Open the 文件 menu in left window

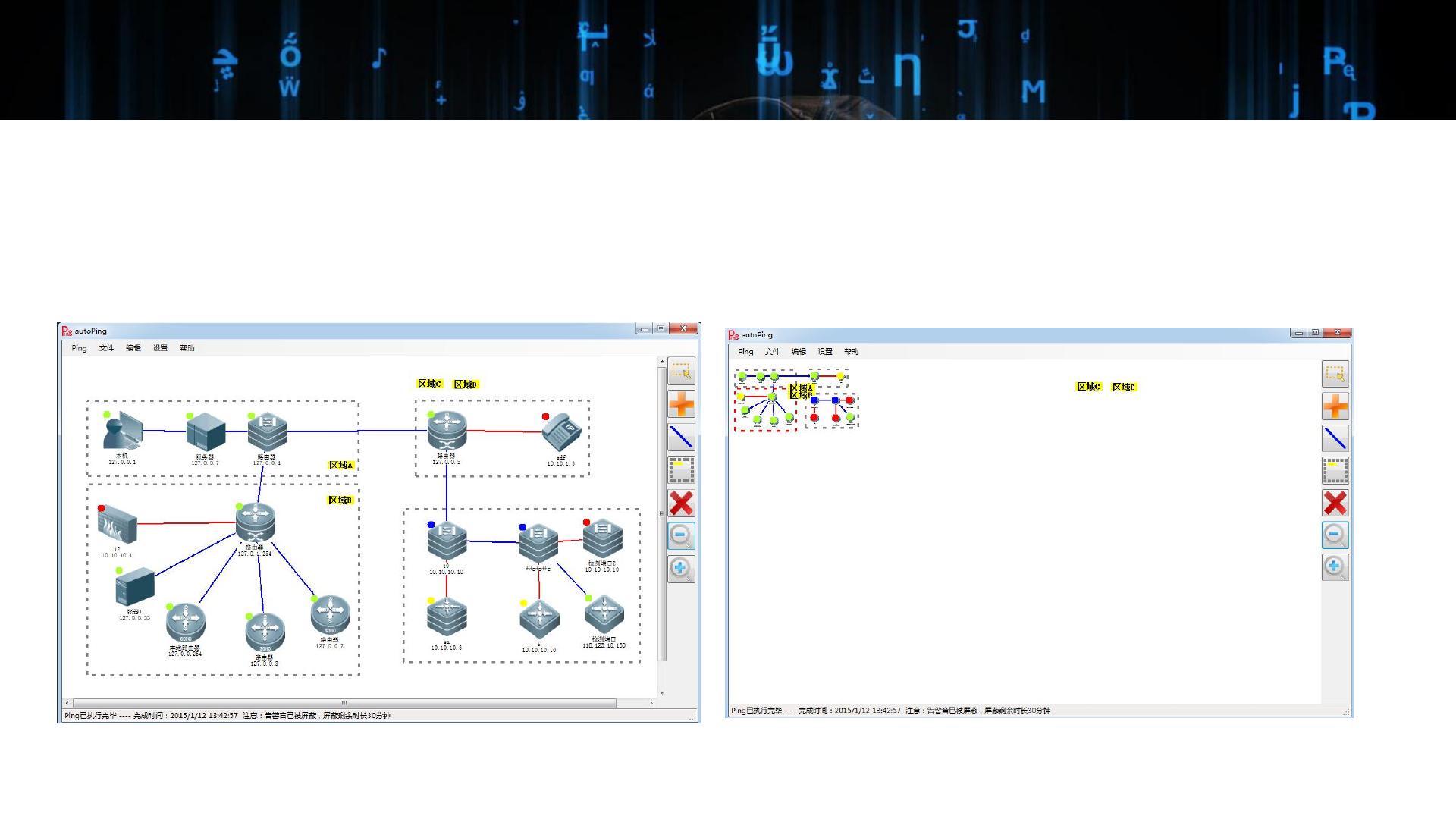coord(106,348)
